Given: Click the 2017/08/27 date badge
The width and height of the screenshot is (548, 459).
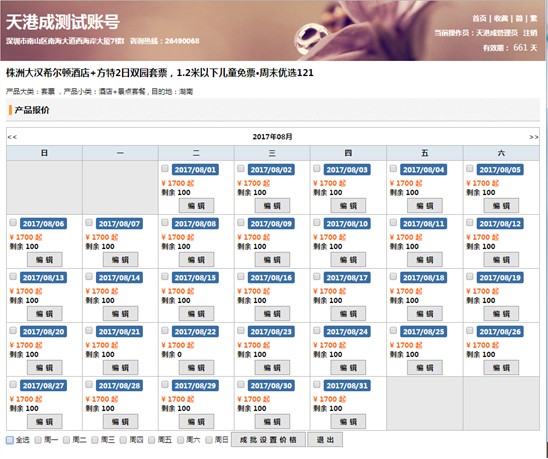Looking at the screenshot, I should tap(43, 386).
